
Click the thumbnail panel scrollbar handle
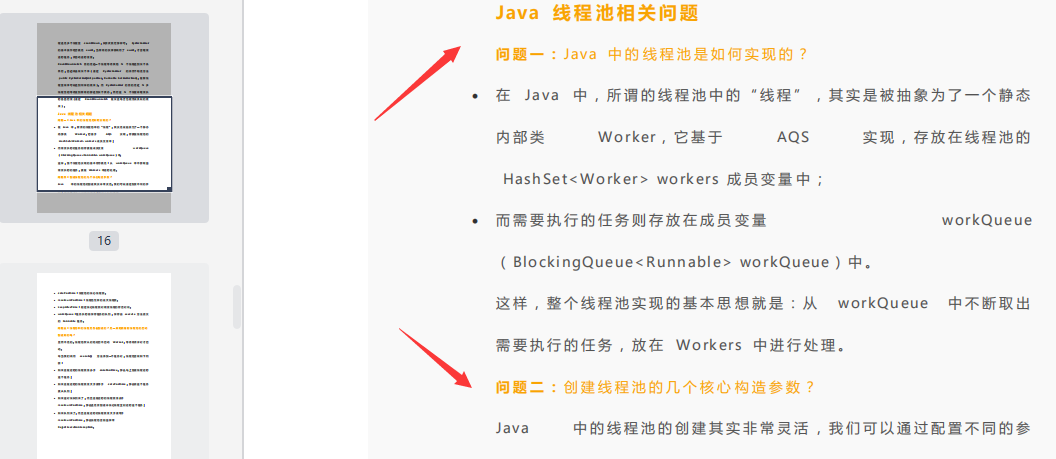pos(237,307)
